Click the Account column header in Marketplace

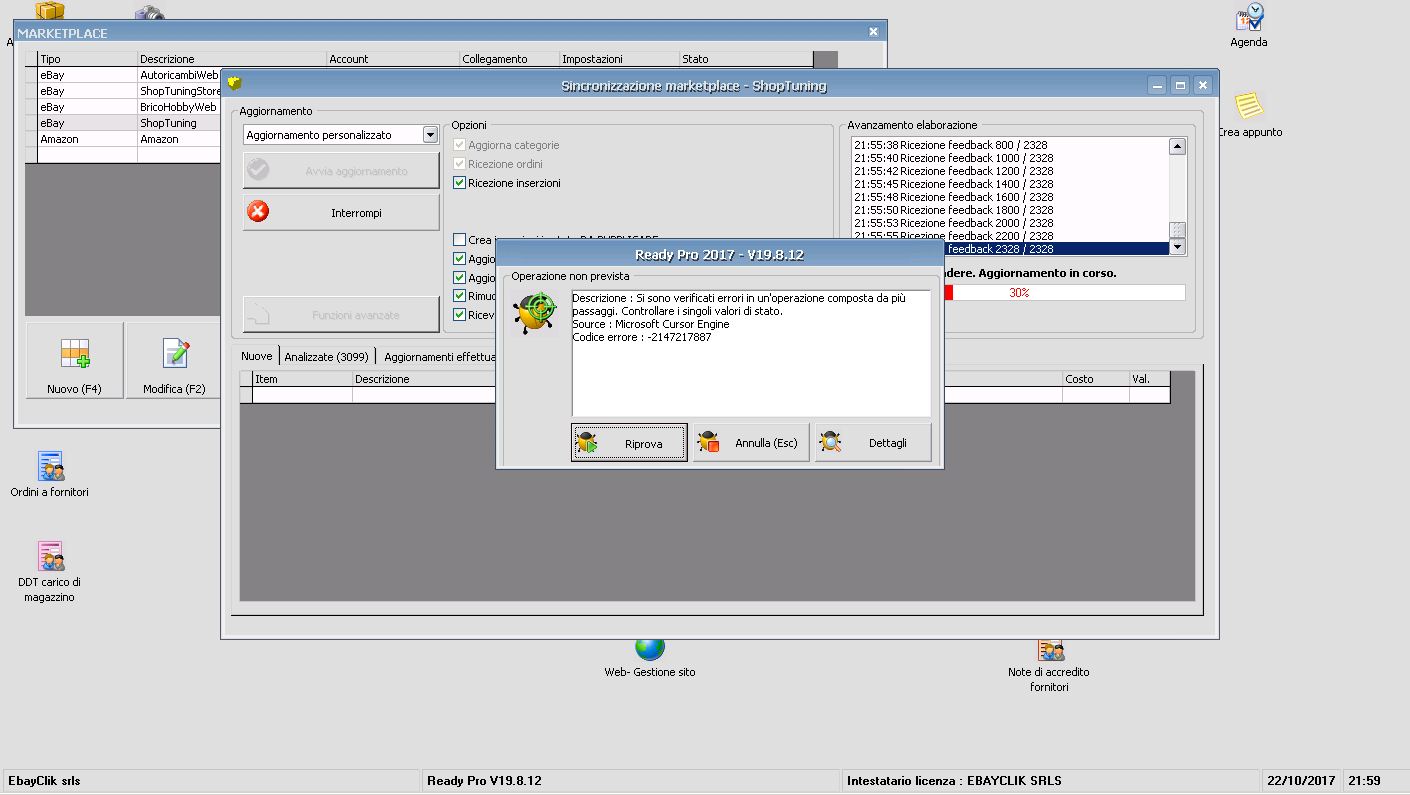point(393,59)
